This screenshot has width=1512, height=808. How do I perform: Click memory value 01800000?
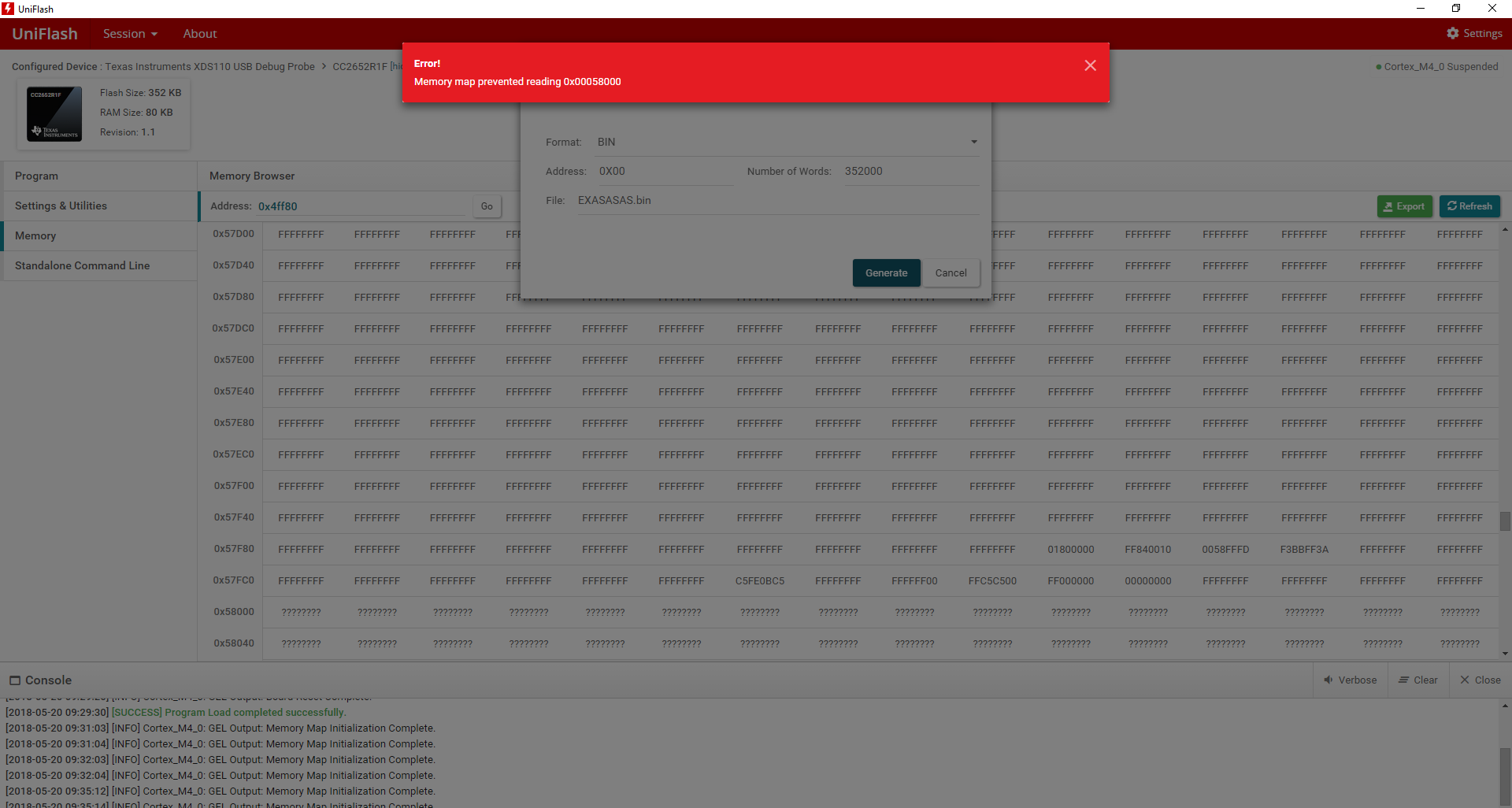pos(1070,549)
